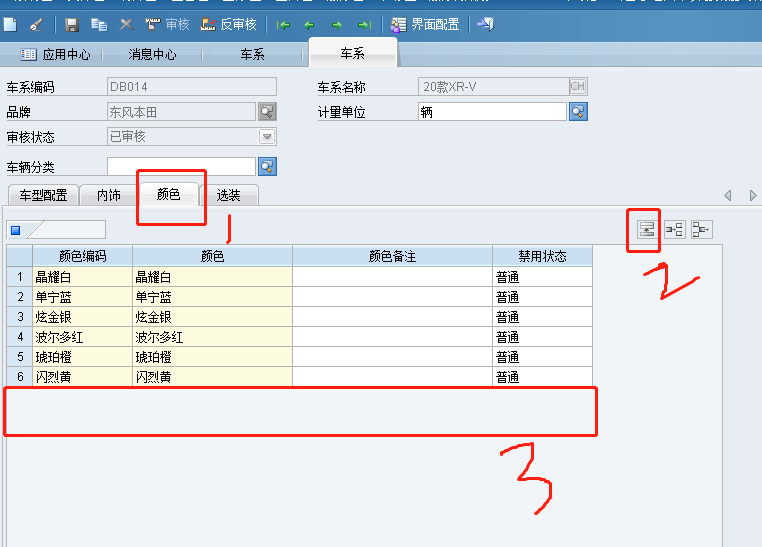Click the insert row icon above grid
The width and height of the screenshot is (762, 547).
click(x=675, y=230)
